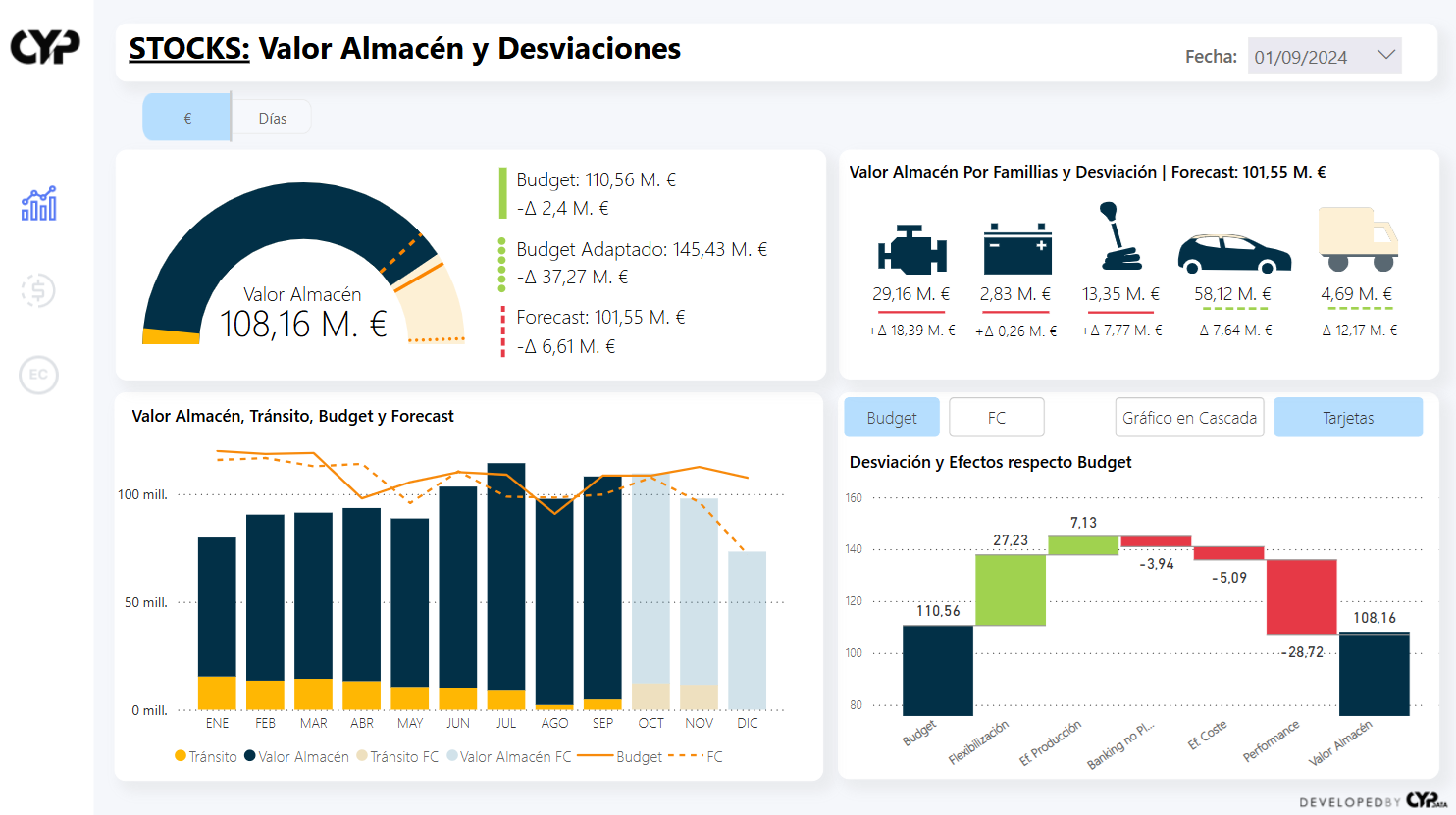Click the dollar sign sidebar icon
Screen dimensions: 1456x815
[x=38, y=290]
